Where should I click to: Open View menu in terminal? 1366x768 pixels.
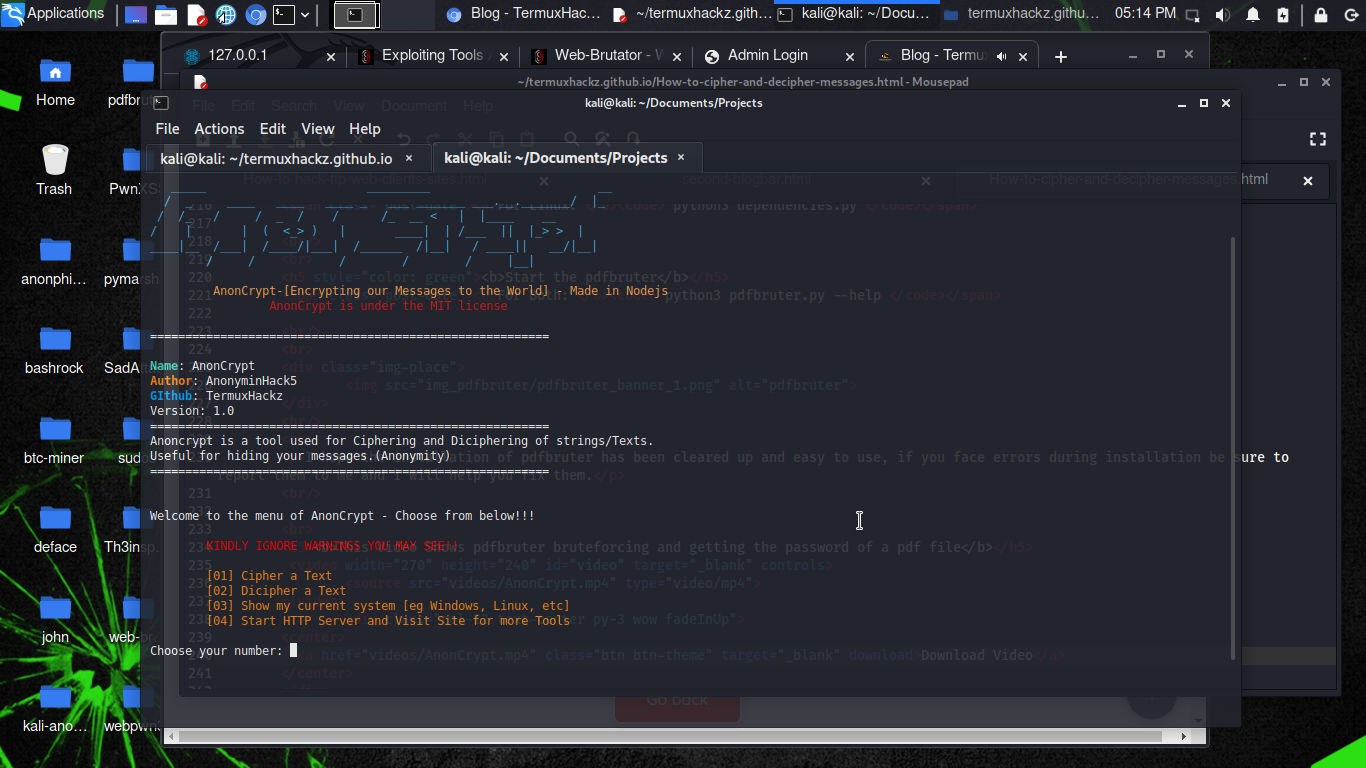(x=318, y=129)
